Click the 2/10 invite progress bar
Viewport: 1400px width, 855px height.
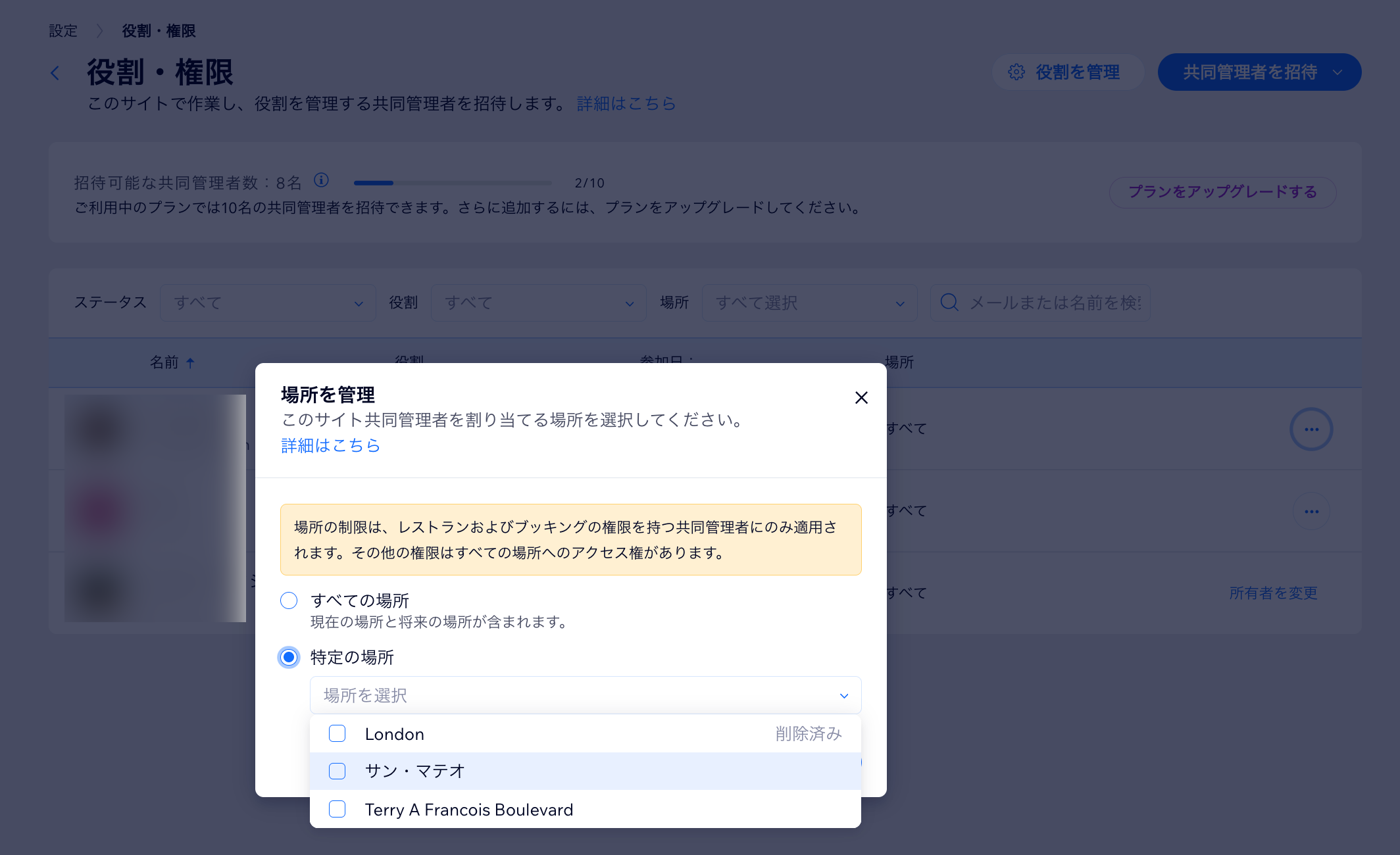pyautogui.click(x=452, y=183)
